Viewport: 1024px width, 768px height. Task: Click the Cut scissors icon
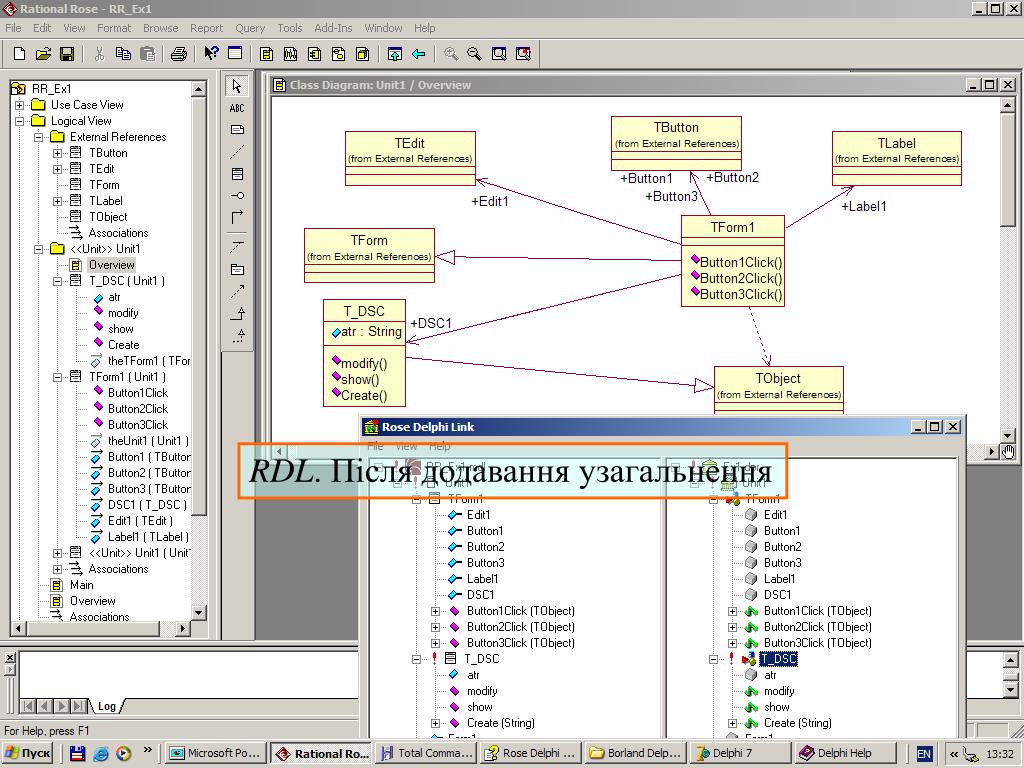point(99,54)
